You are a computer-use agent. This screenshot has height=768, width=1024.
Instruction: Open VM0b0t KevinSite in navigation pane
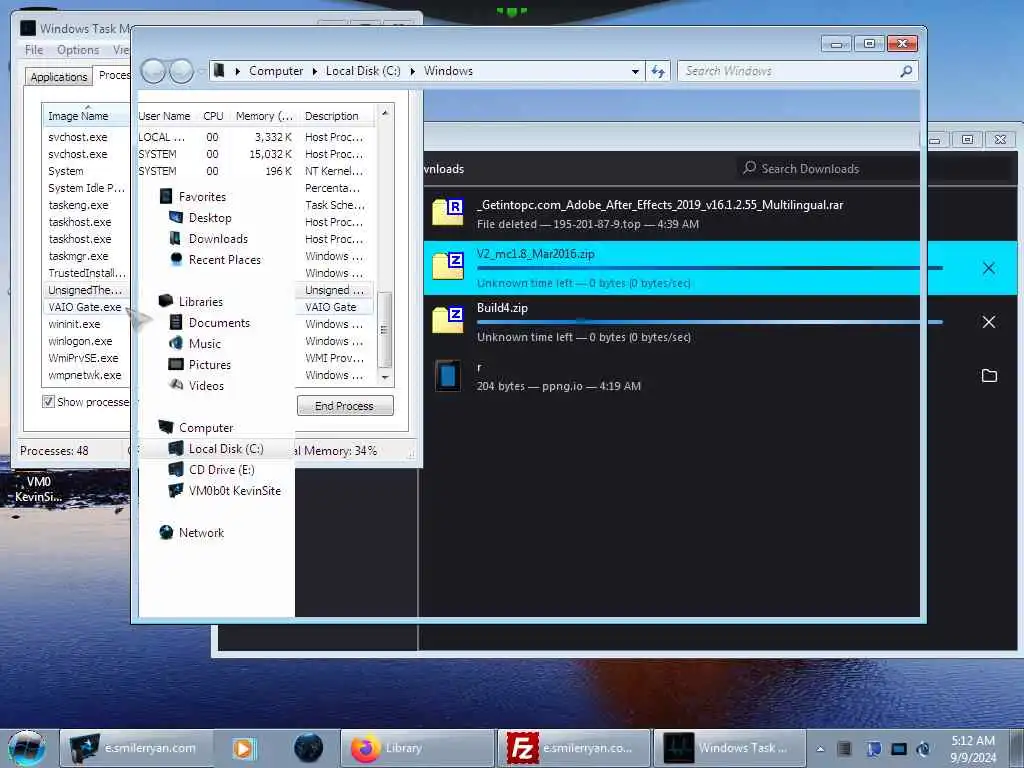pyautogui.click(x=234, y=490)
